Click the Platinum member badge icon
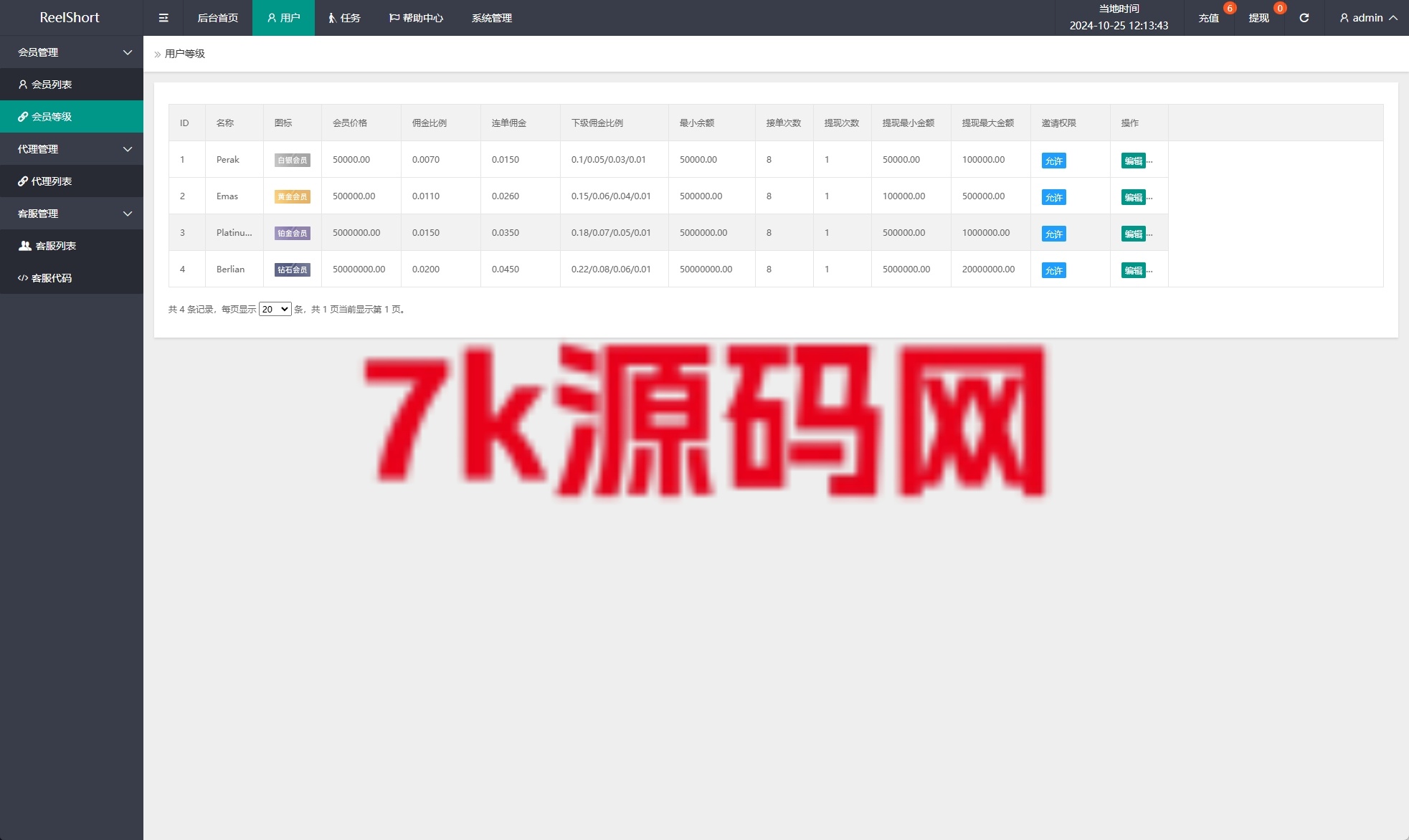Screen dimensions: 1409x840 click(x=293, y=233)
